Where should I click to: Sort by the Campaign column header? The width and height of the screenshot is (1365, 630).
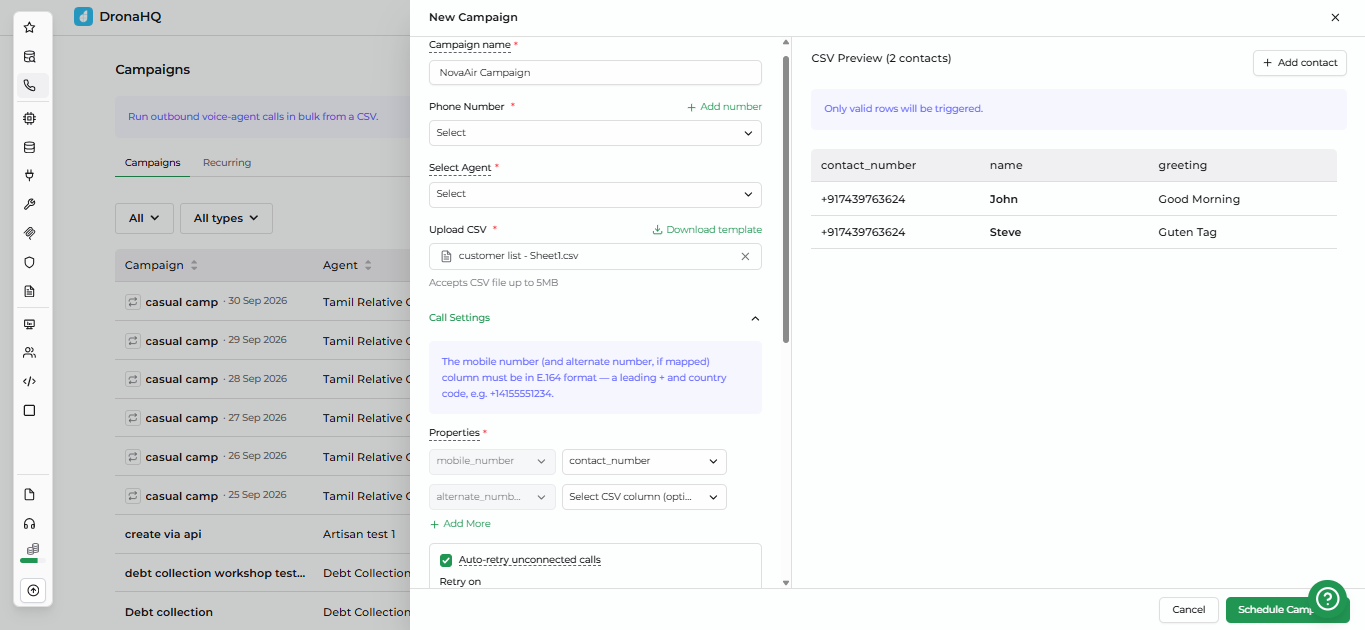161,265
